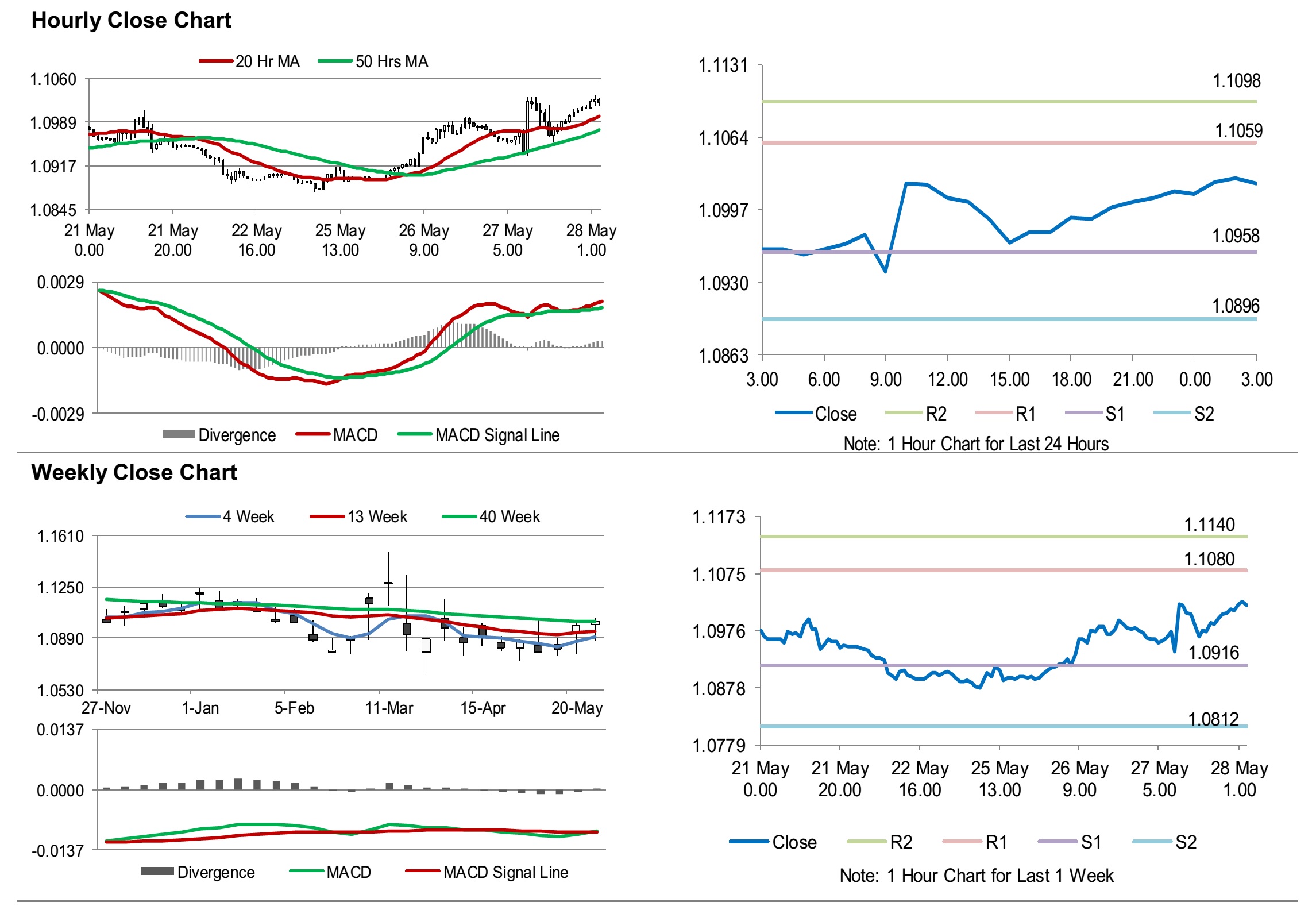
Task: Click the 12.00 tick on the 24-hour chart
Action: (947, 380)
